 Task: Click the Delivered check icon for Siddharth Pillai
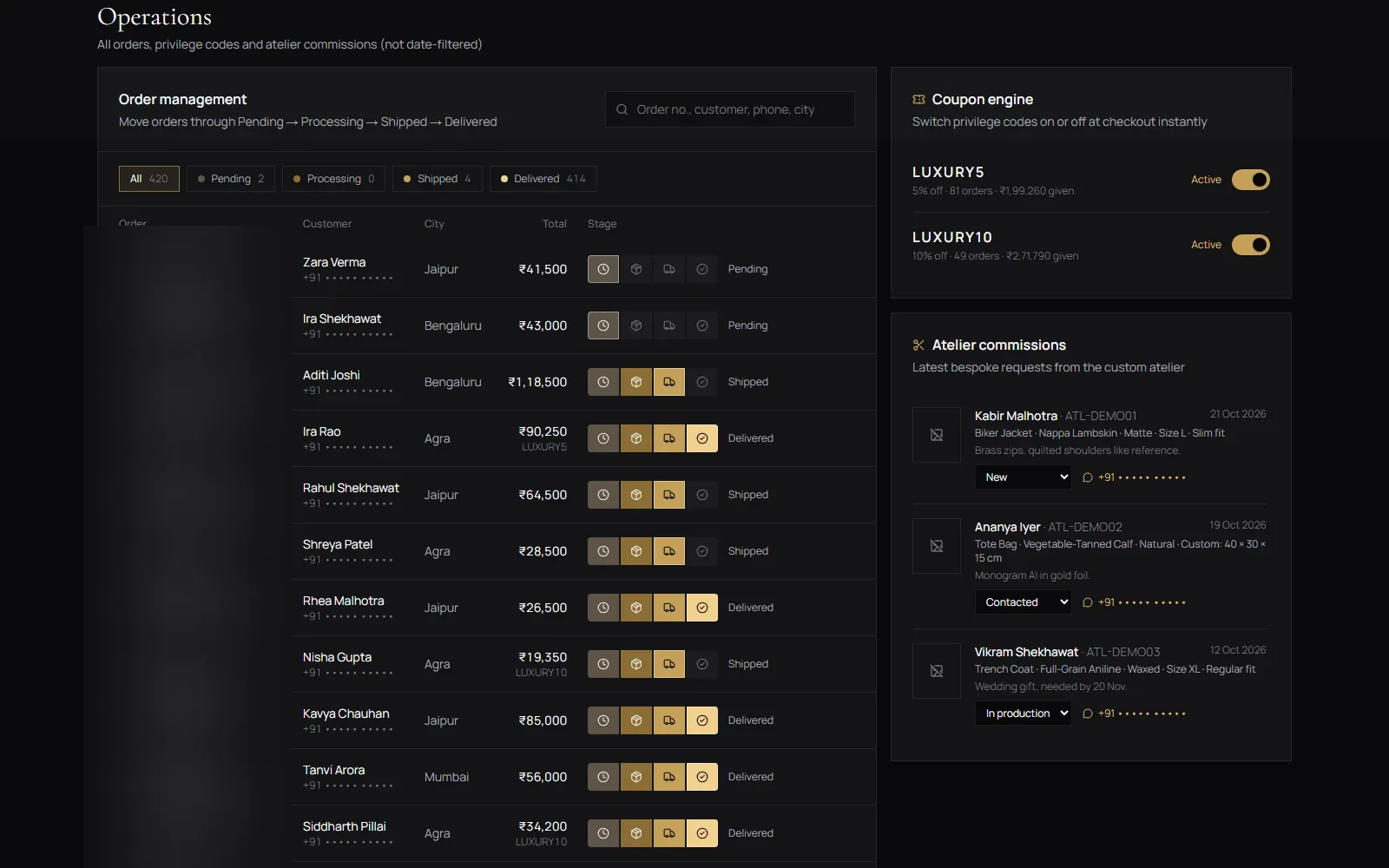click(702, 833)
